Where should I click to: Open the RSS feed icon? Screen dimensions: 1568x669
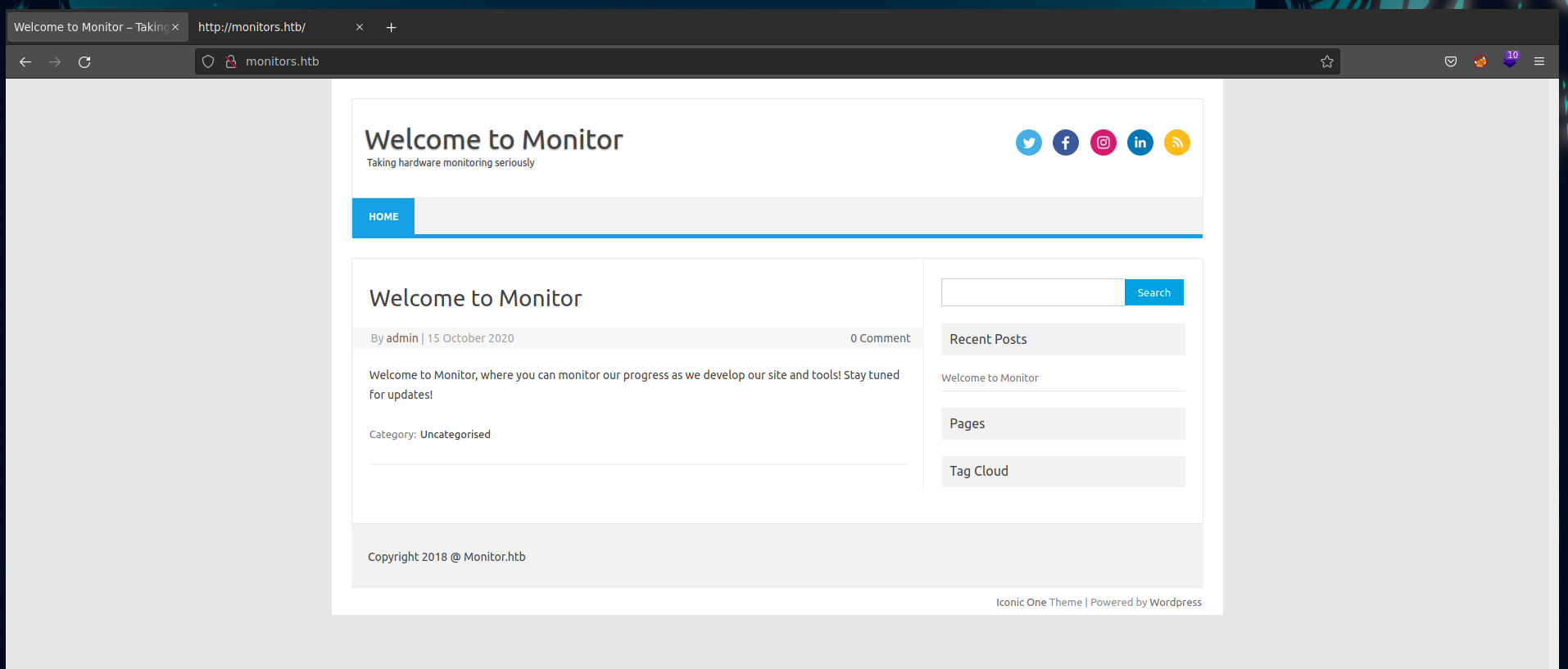click(x=1176, y=142)
